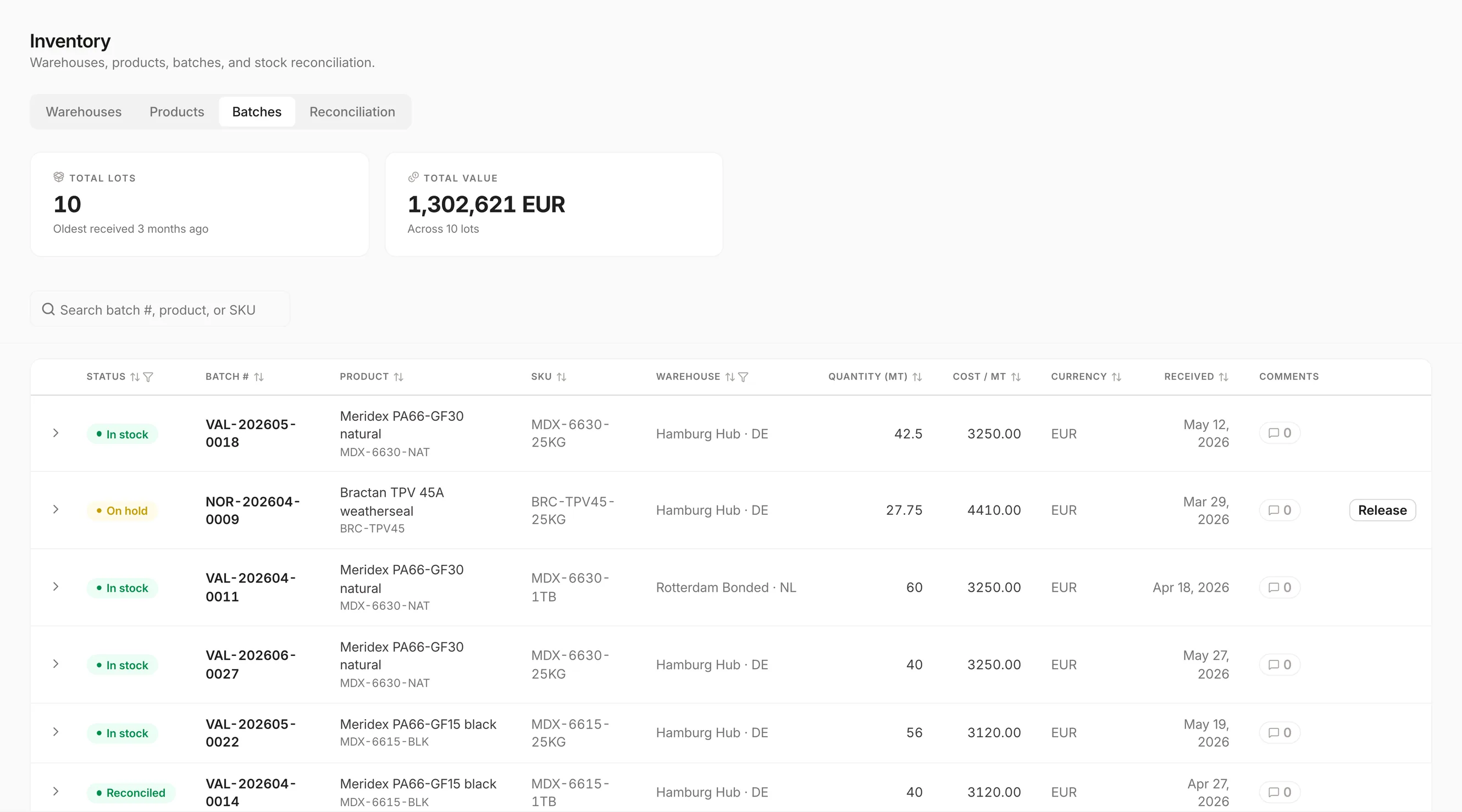Click the 42.5 quantity value
The image size is (1462, 812).
[x=908, y=433]
